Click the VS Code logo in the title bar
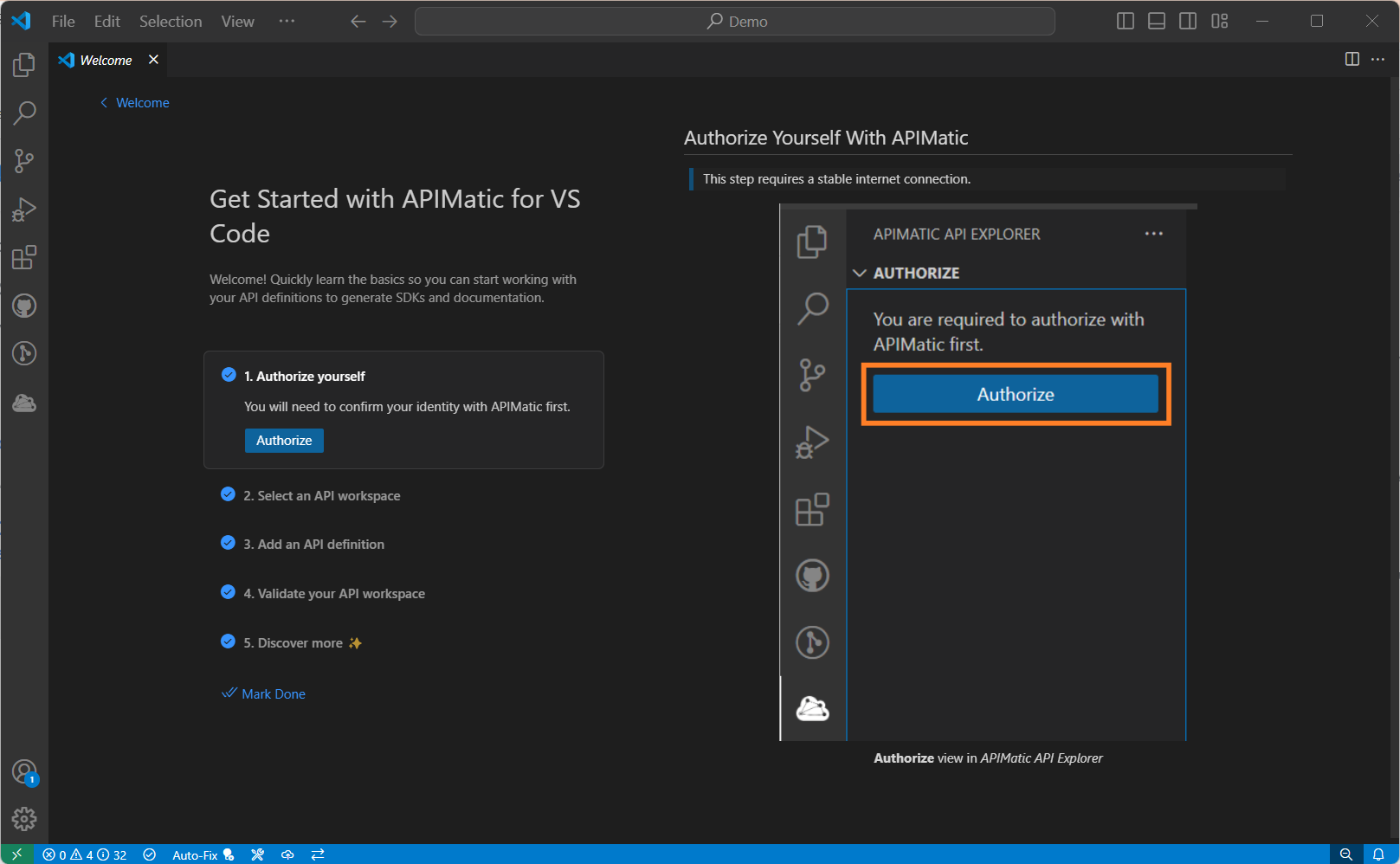This screenshot has width=1400, height=864. click(x=21, y=21)
